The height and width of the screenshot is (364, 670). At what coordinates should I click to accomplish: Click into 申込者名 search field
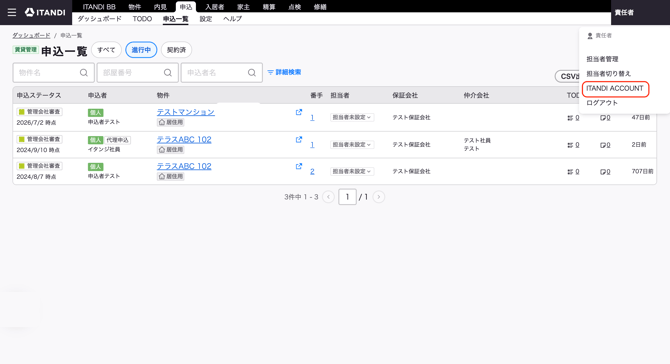[222, 73]
